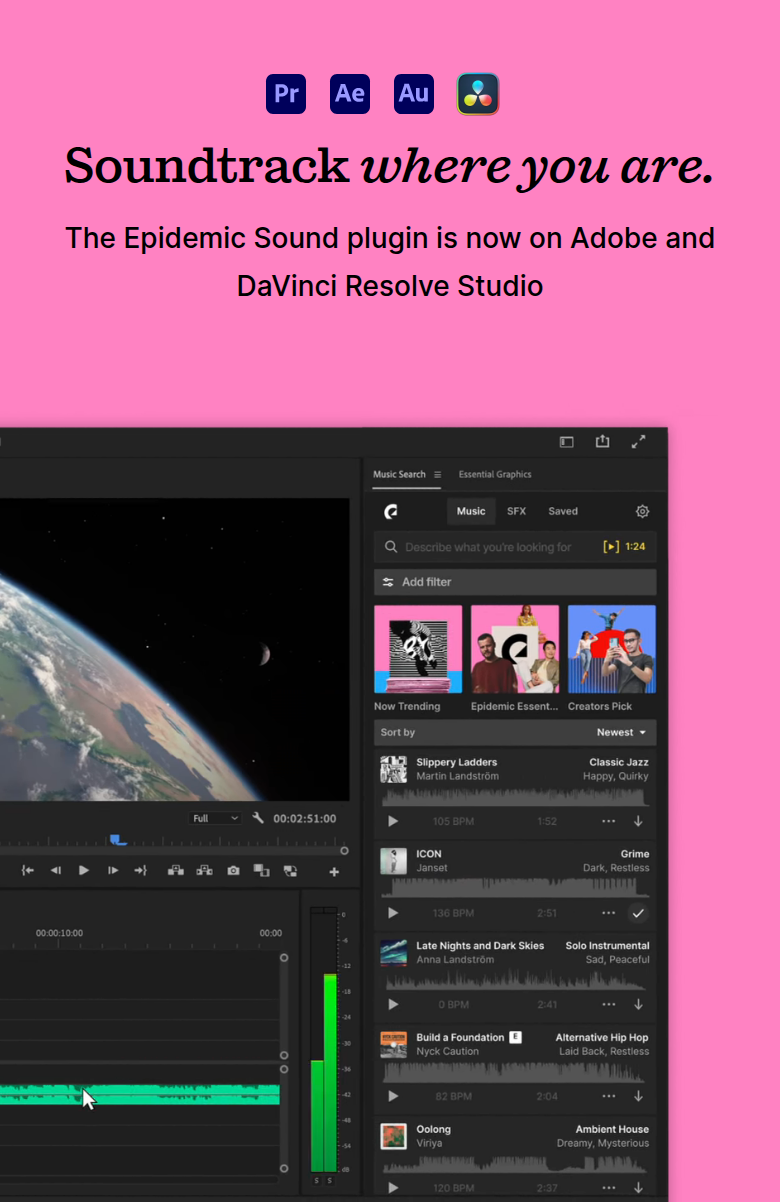This screenshot has height=1202, width=780.
Task: Click the Lift button in monitor
Action: click(x=176, y=871)
